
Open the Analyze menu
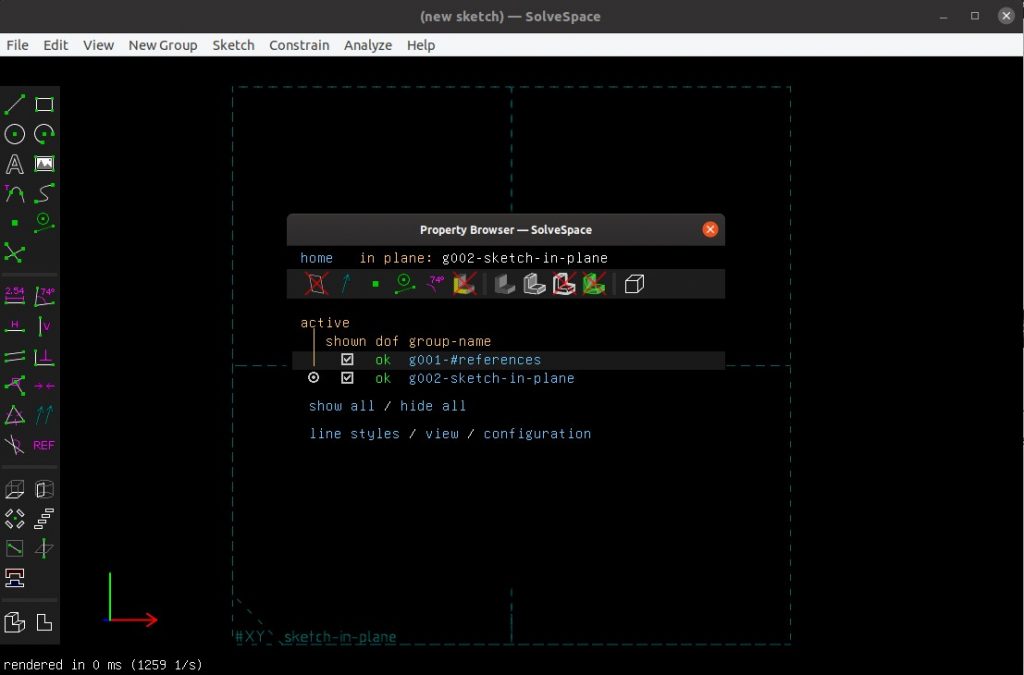[x=368, y=45]
